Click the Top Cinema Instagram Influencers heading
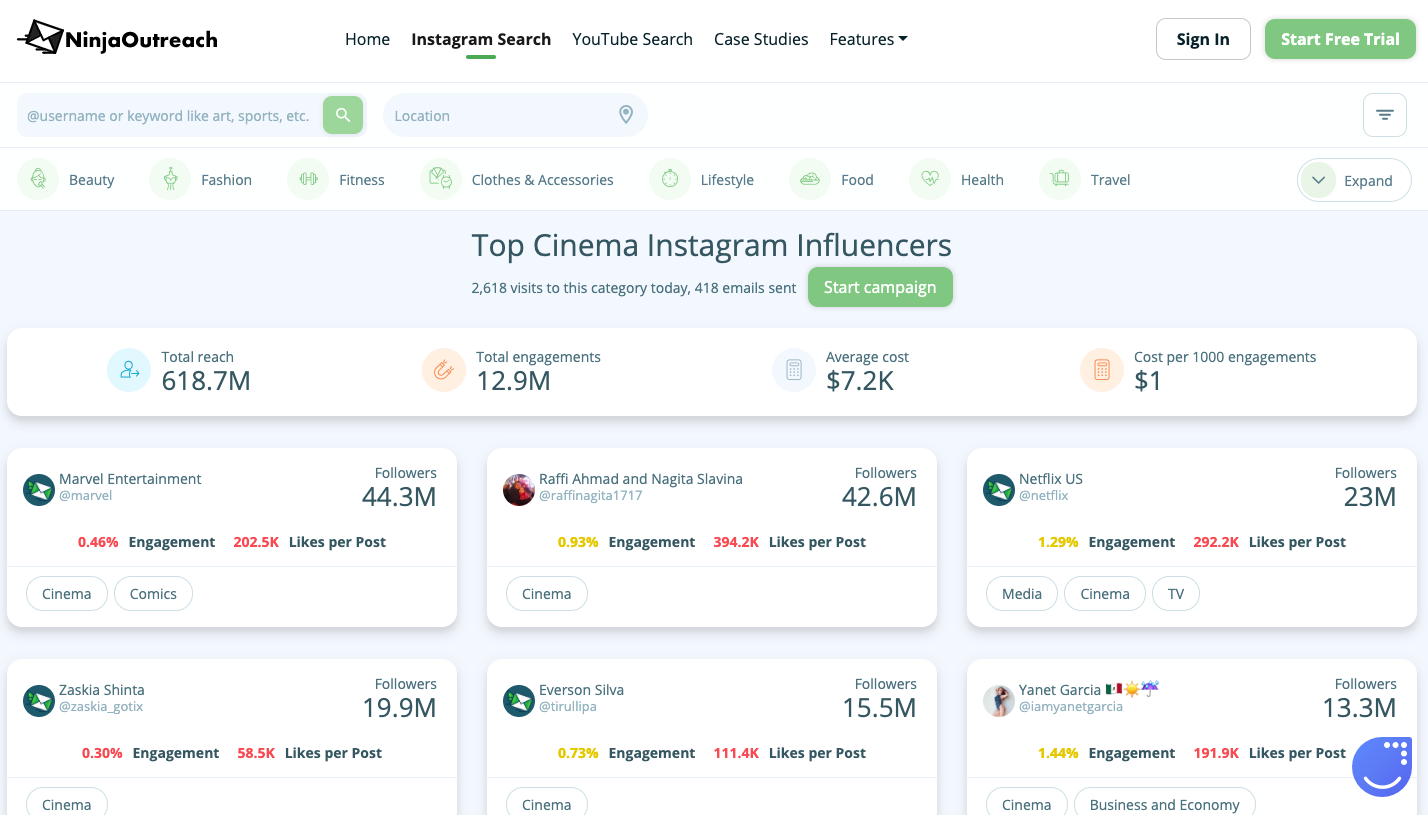This screenshot has width=1428, height=815. coord(712,245)
